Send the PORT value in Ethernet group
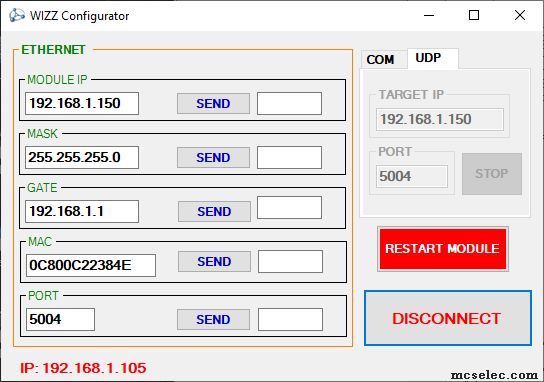Image resolution: width=544 pixels, height=382 pixels. tap(213, 320)
